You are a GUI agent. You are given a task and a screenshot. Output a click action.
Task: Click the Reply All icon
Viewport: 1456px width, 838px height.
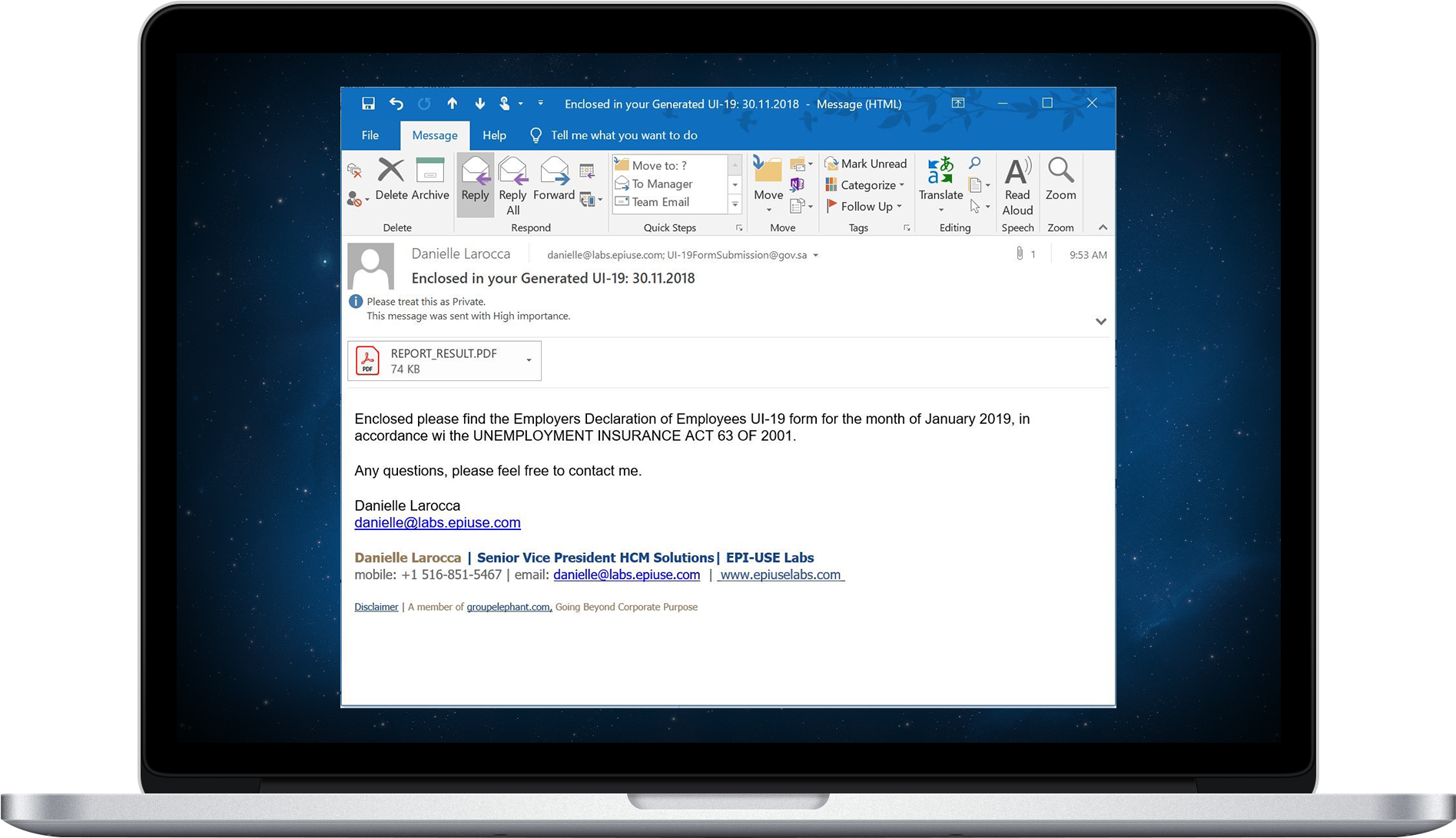[x=512, y=173]
